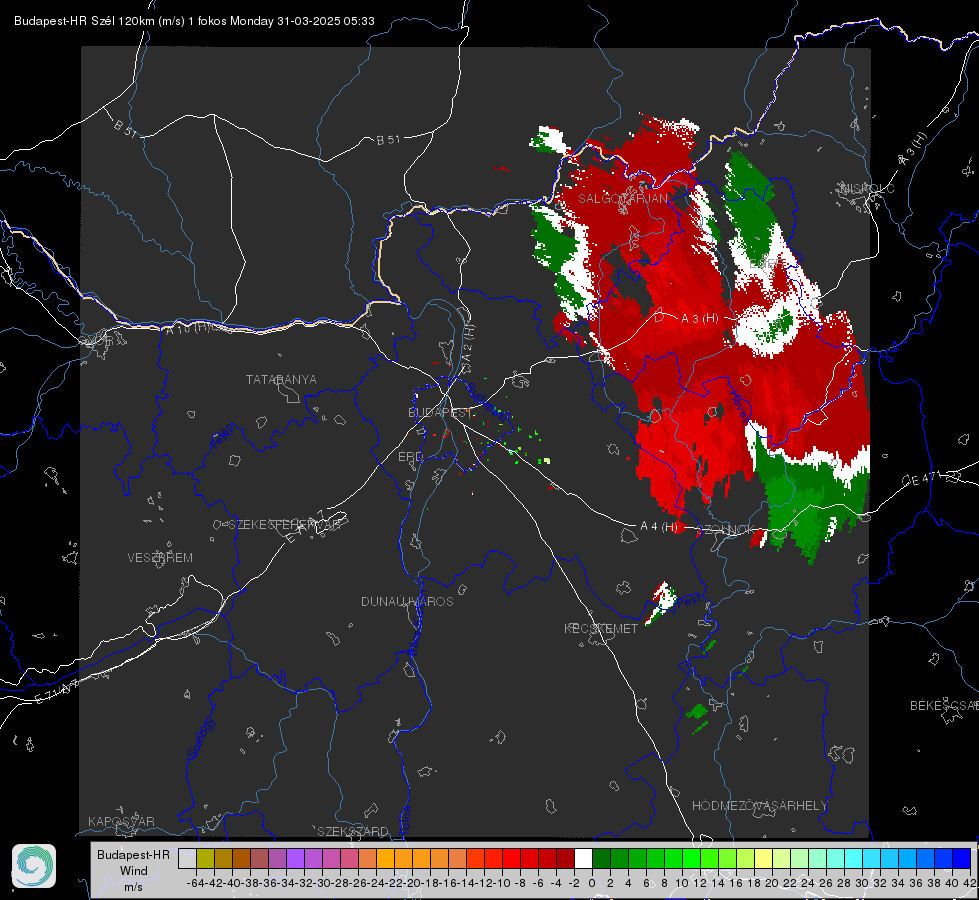Click the TATABÁNYA city label
This screenshot has height=900, width=979.
coord(281,380)
